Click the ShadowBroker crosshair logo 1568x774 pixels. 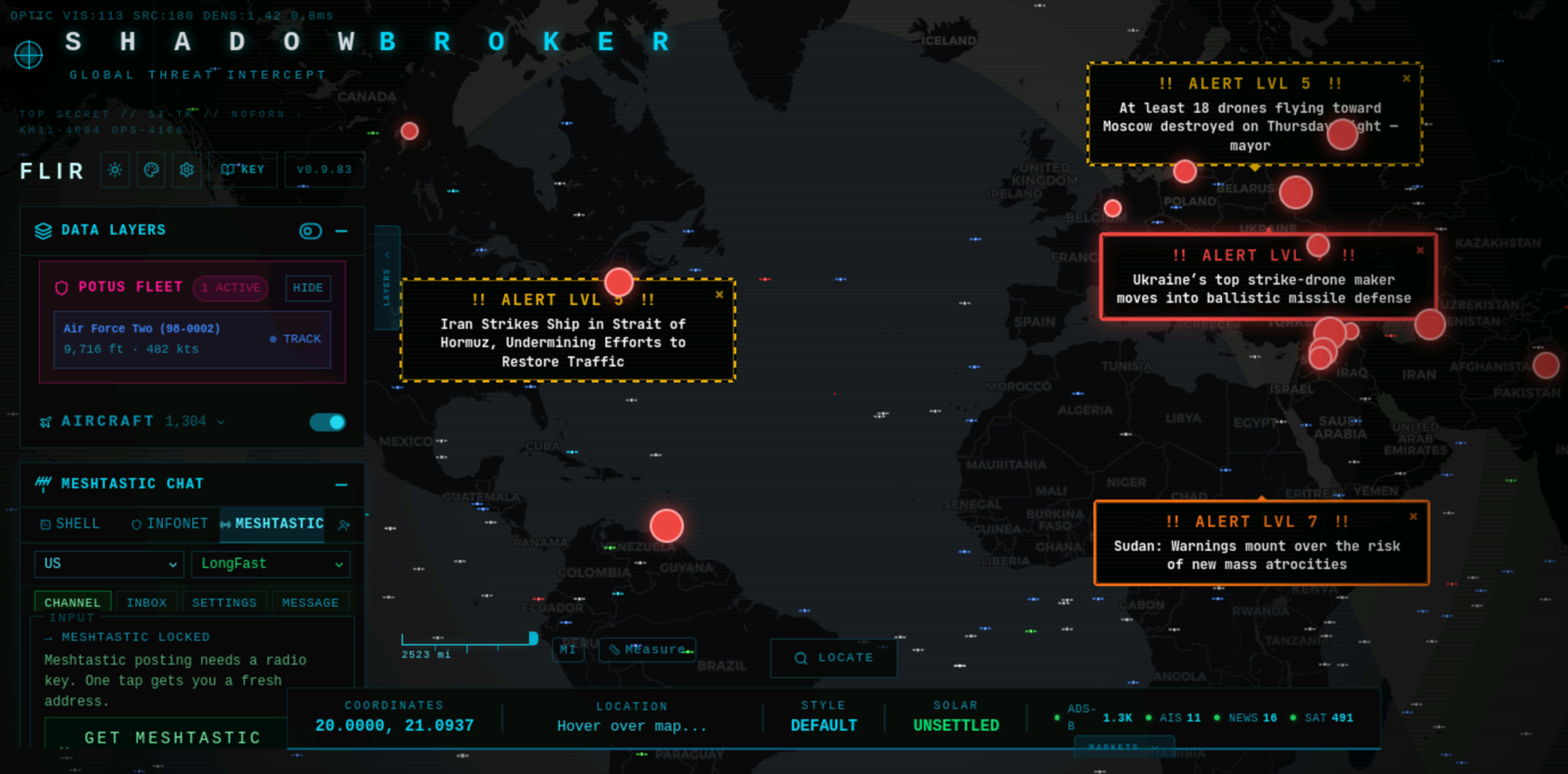coord(29,55)
